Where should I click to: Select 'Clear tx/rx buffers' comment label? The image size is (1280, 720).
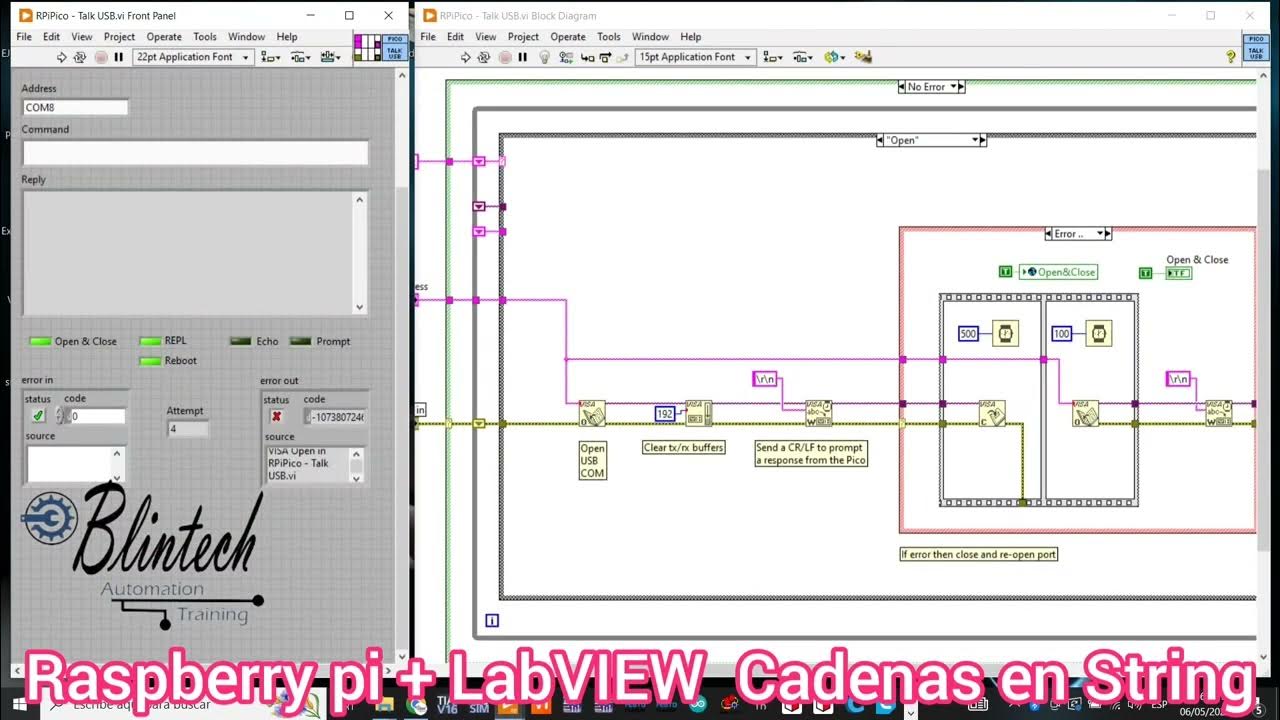(x=684, y=448)
